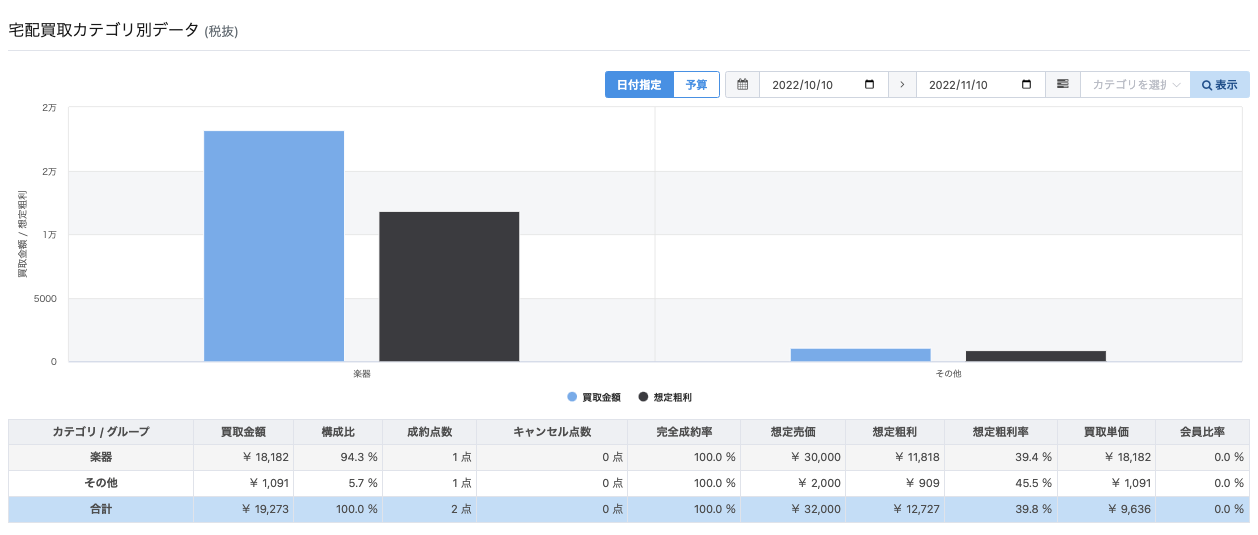The image size is (1258, 535).
Task: Open the date picker icon in the 2022/11/10 field
Action: point(1026,85)
